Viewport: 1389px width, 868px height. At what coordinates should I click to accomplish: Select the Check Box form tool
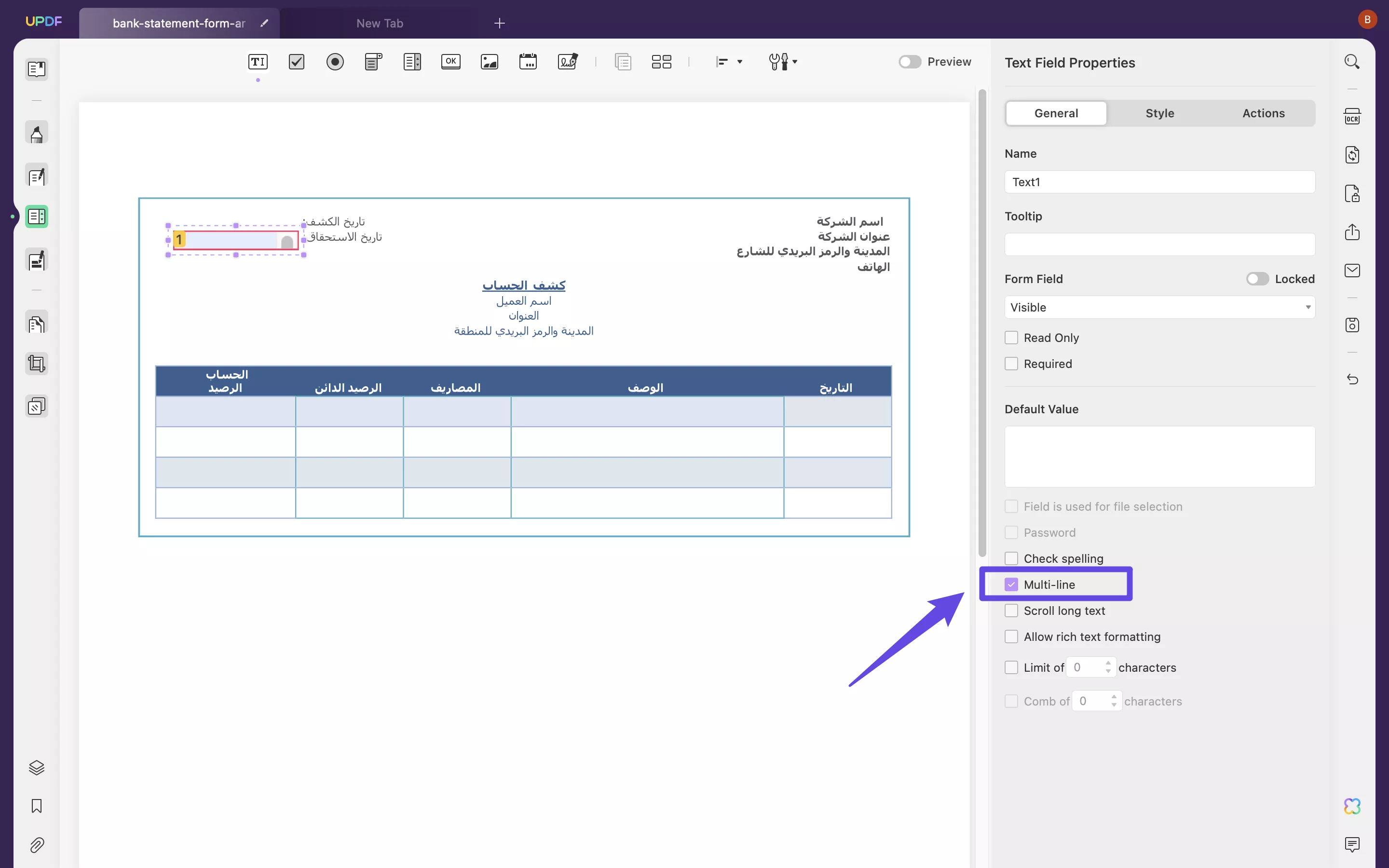296,61
